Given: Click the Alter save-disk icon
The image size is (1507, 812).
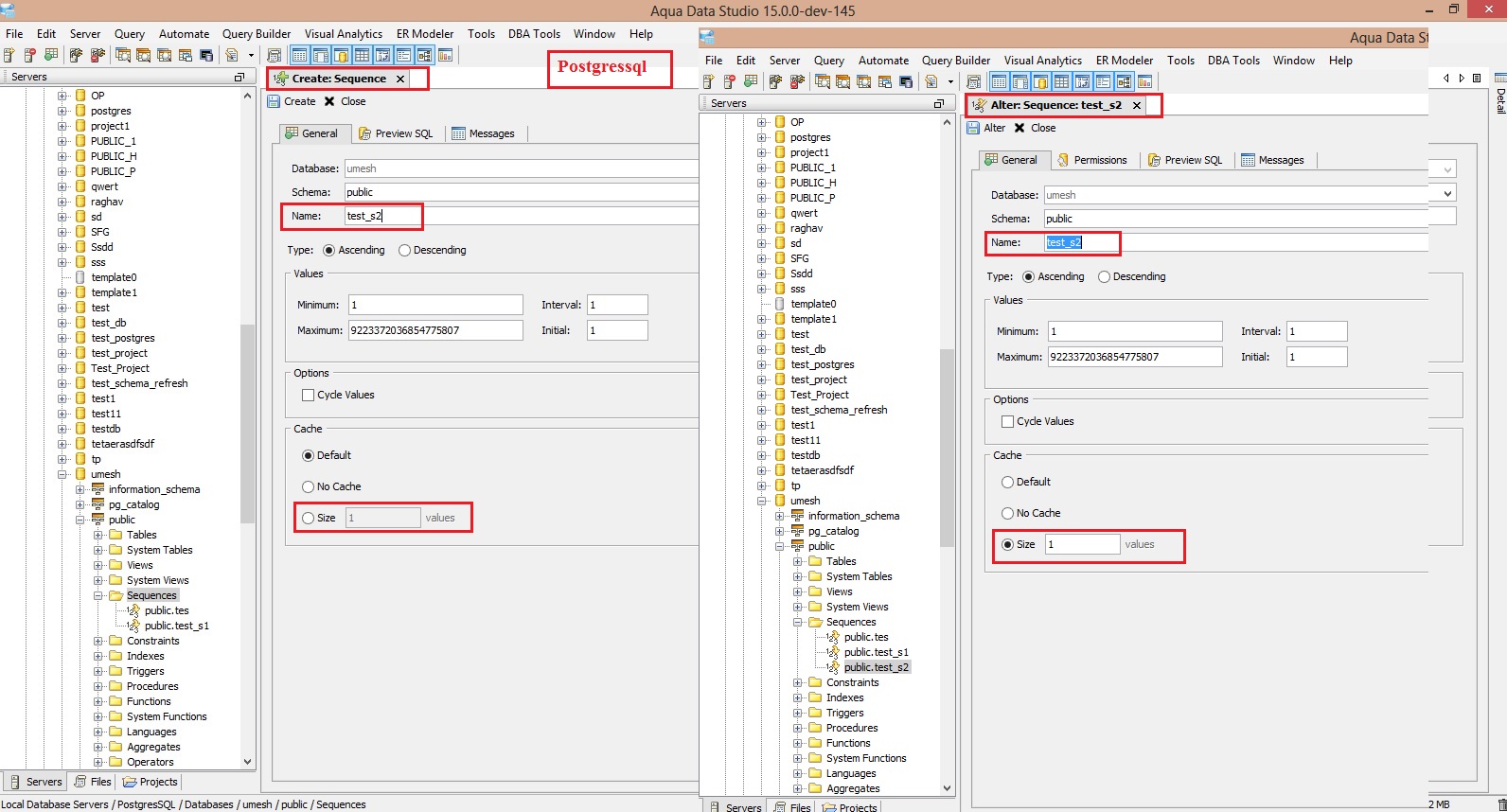Looking at the screenshot, I should tap(973, 128).
